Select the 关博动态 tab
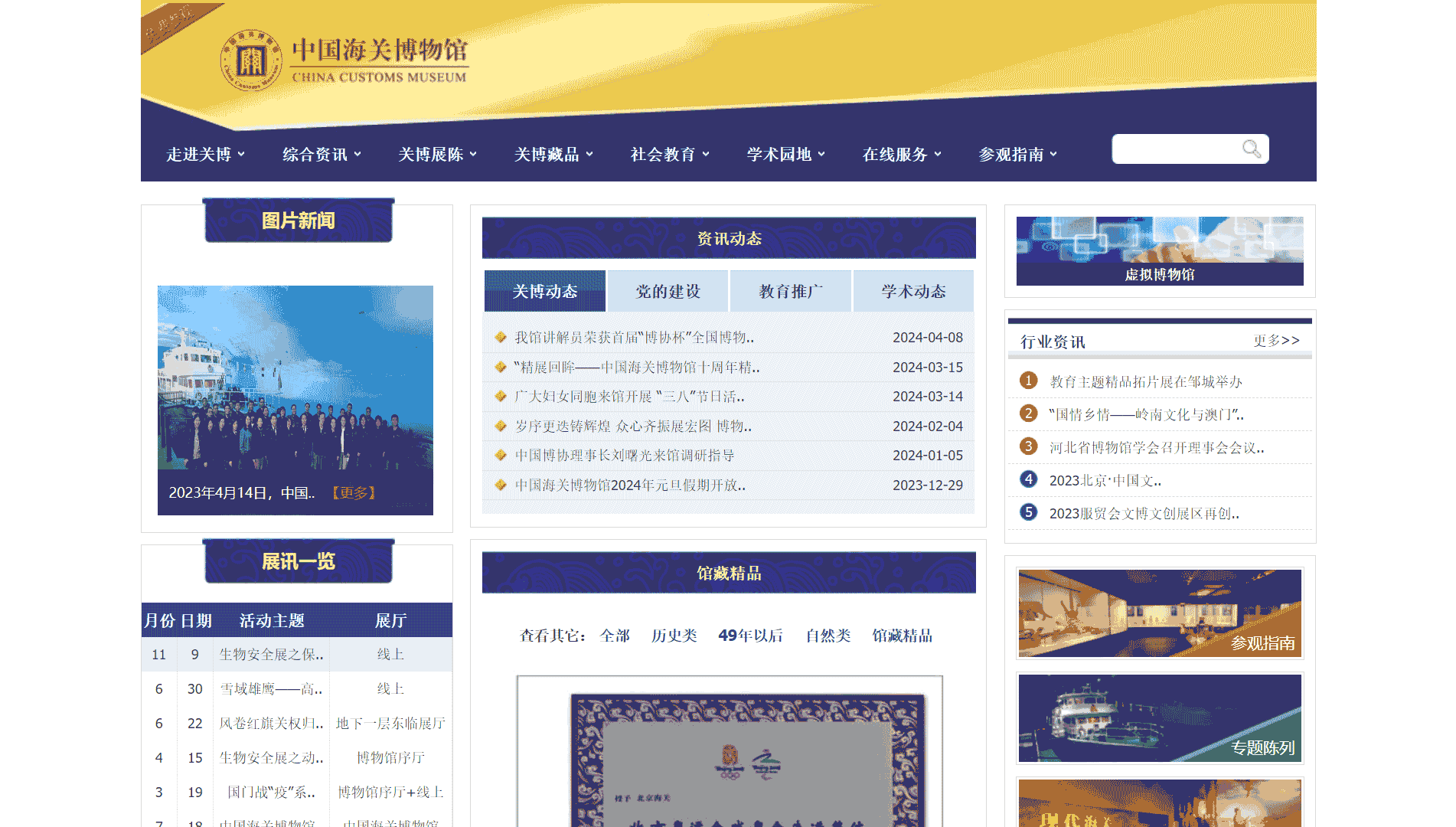 (x=545, y=291)
